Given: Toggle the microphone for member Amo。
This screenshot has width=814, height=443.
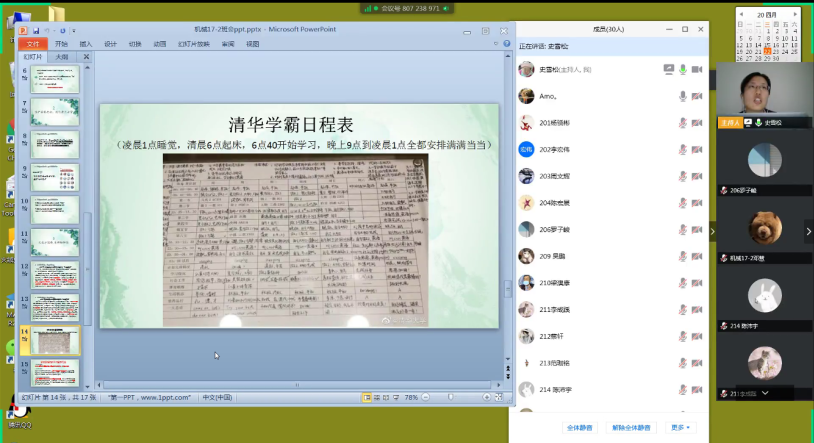Looking at the screenshot, I should coord(683,96).
